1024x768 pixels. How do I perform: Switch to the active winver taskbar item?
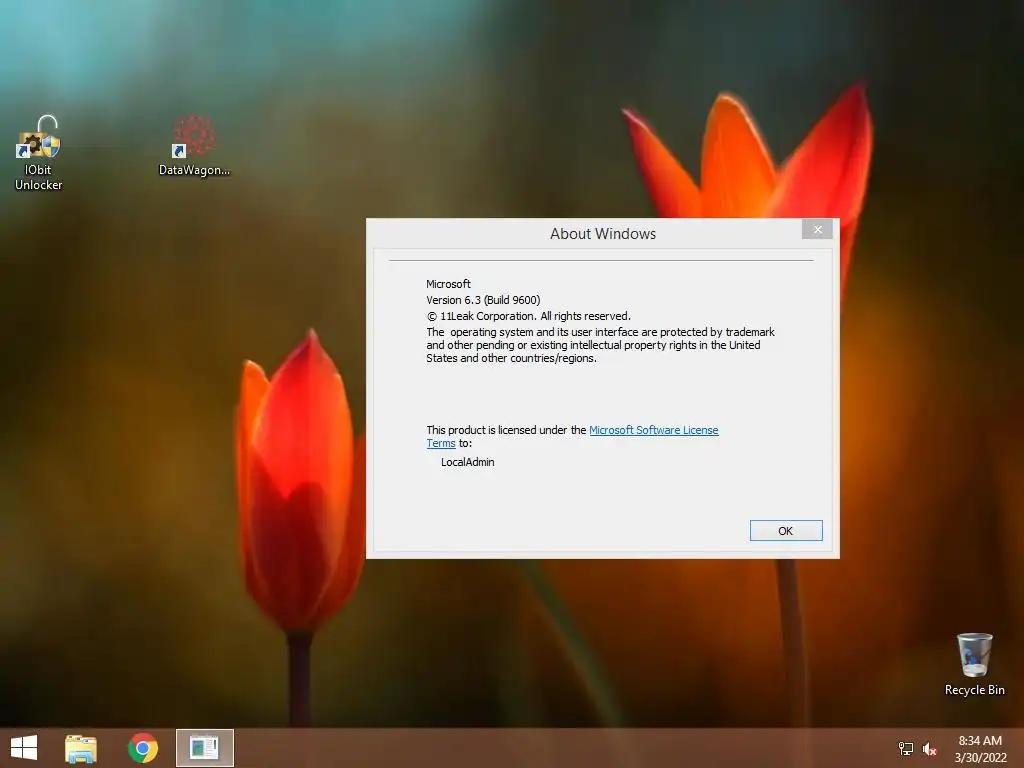pyautogui.click(x=204, y=748)
